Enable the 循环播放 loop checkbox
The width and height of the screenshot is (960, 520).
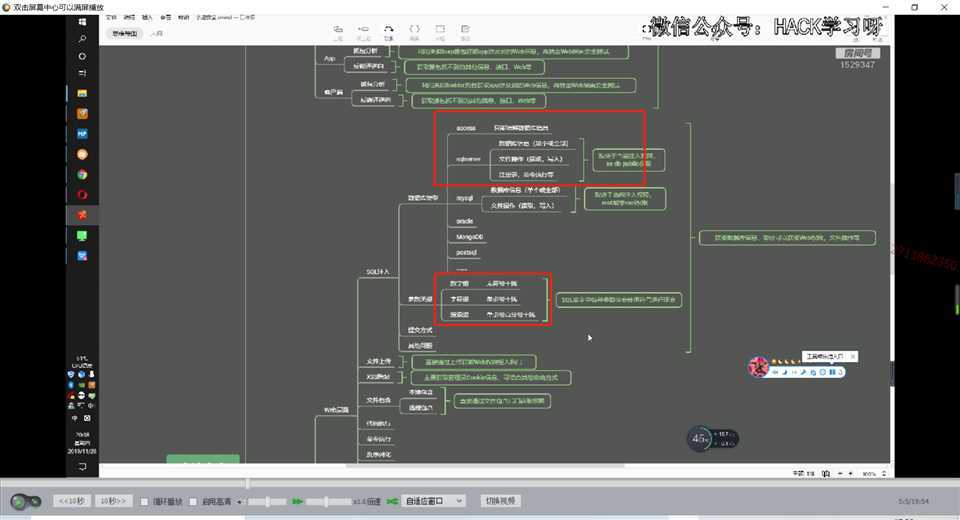pos(144,502)
